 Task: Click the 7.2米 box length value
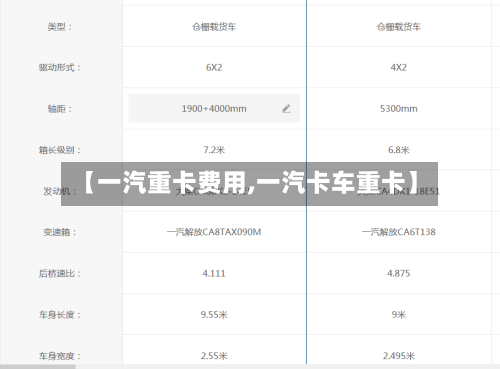214,150
